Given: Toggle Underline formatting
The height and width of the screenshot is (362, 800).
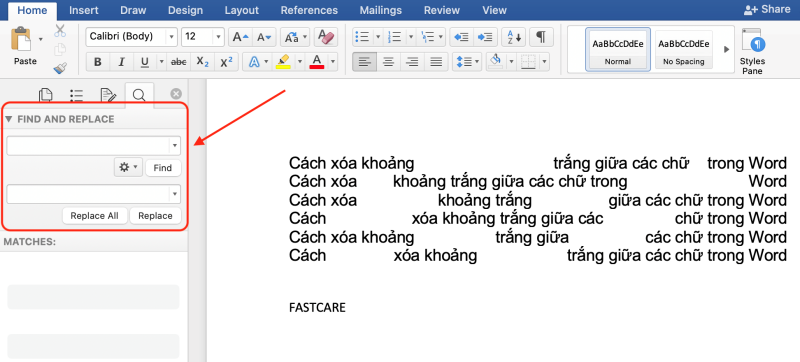Looking at the screenshot, I should click(x=144, y=62).
